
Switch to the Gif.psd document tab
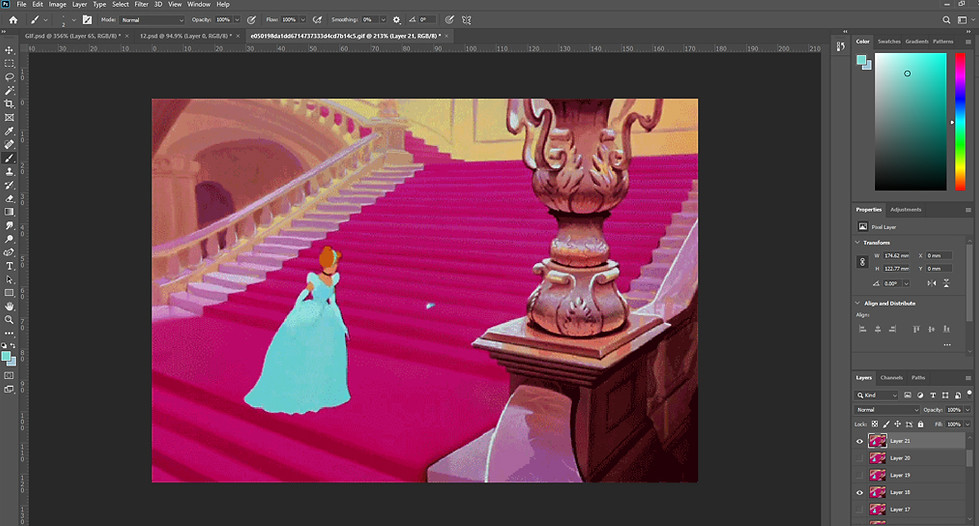(x=73, y=36)
